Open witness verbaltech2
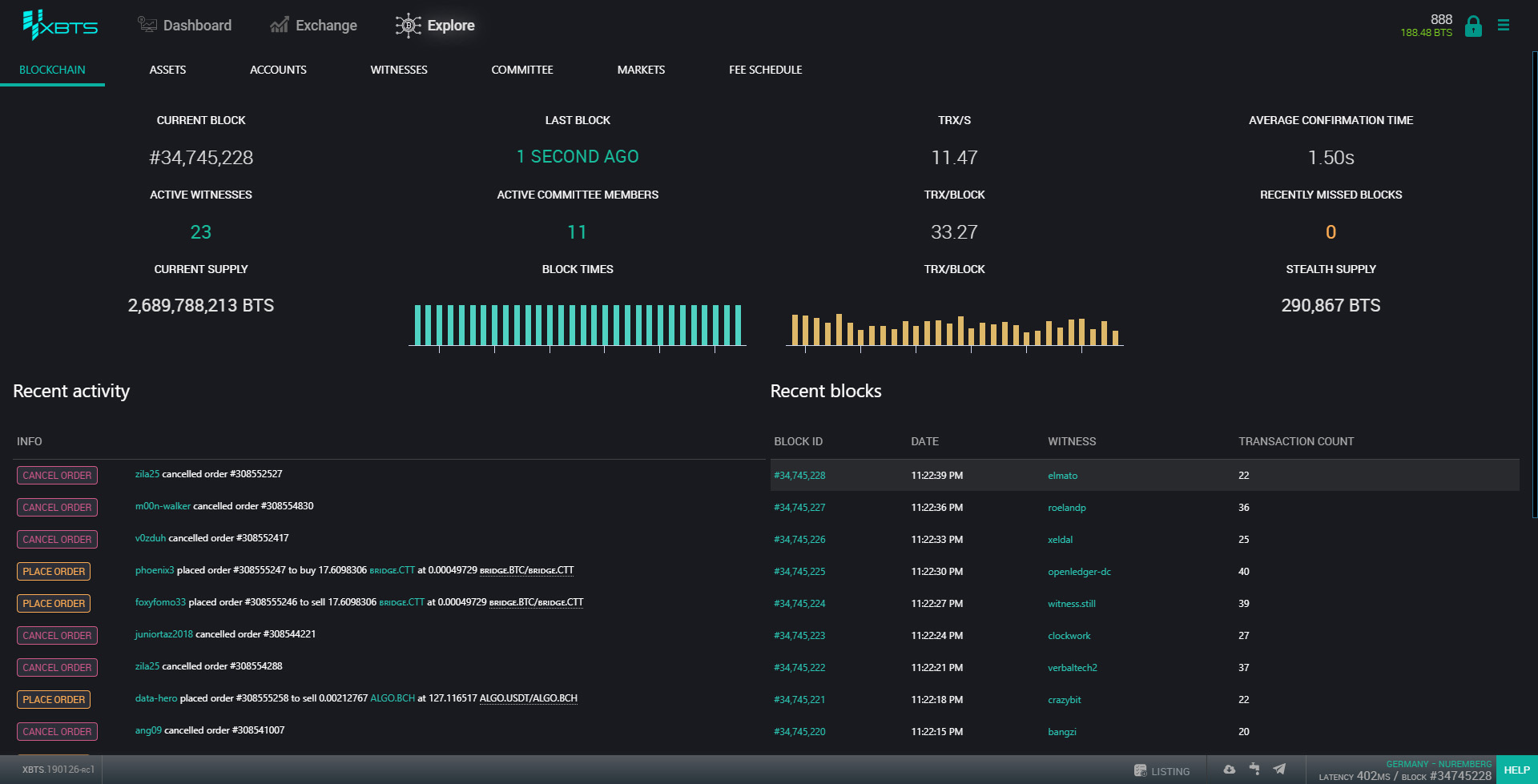Screen dimensions: 1538x784 coord(1073,667)
